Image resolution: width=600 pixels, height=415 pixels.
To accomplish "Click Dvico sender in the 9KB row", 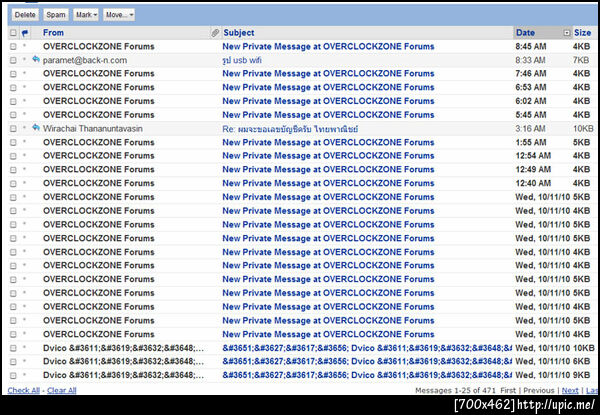I will 123,376.
